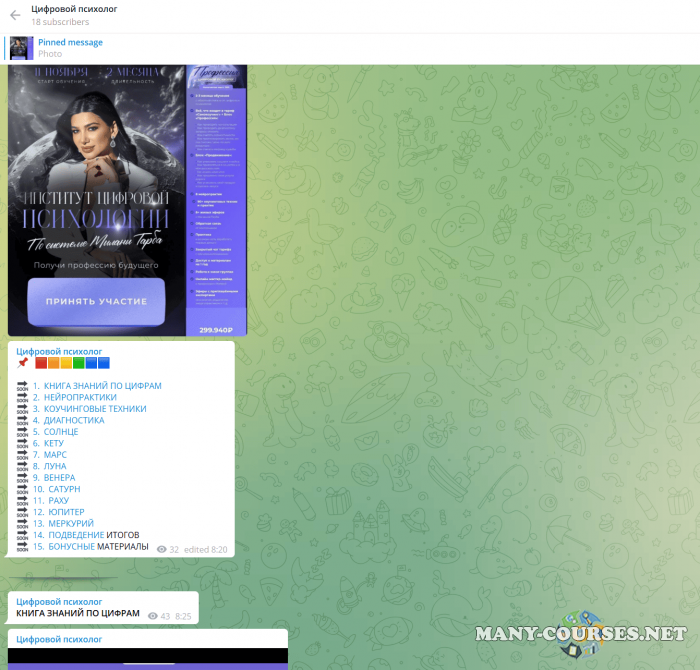Go back using the header arrow
The width and height of the screenshot is (700, 670).
[15, 15]
